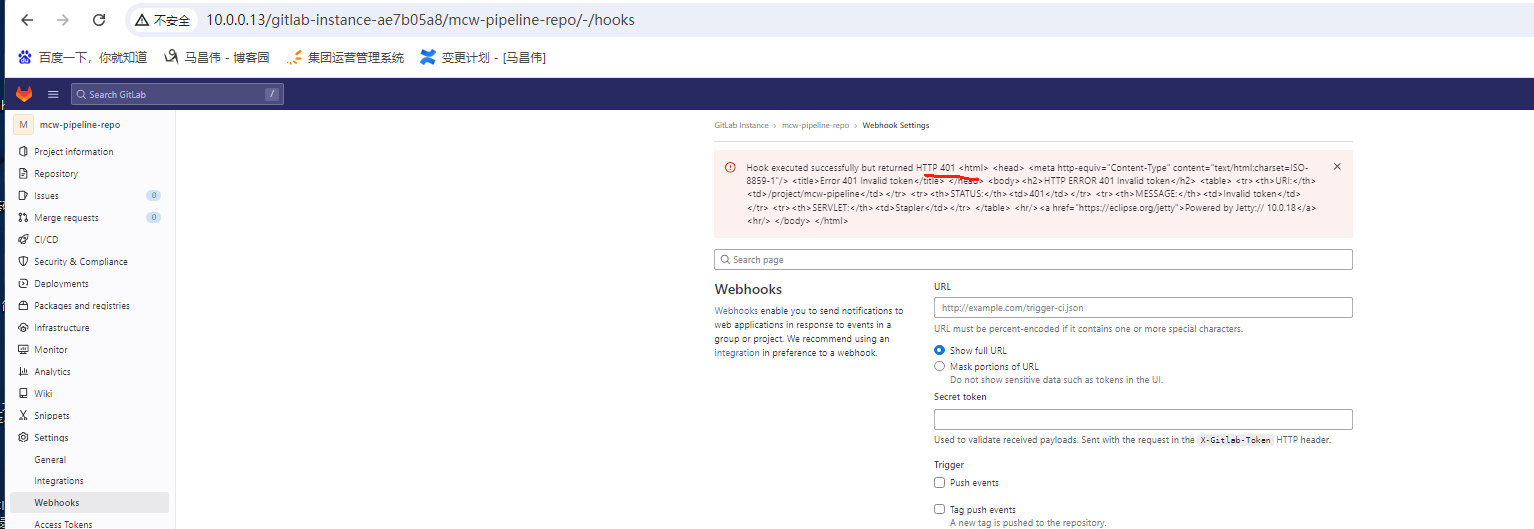Open 百度一下 bookmark
Screen dimensions: 1534x529
click(x=83, y=57)
